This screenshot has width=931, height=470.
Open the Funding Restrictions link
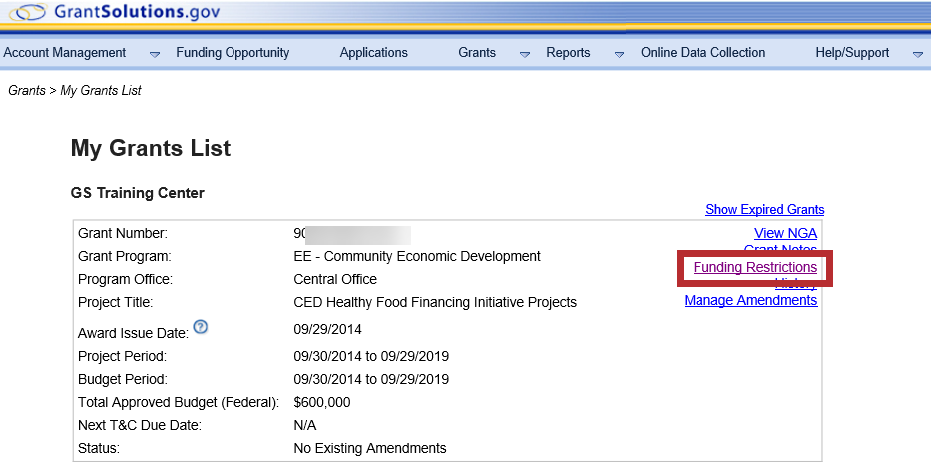point(755,268)
